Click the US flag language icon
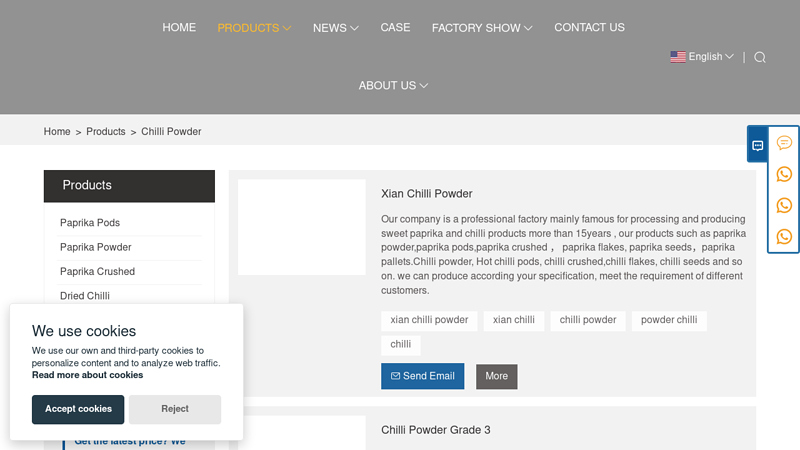 pyautogui.click(x=678, y=57)
